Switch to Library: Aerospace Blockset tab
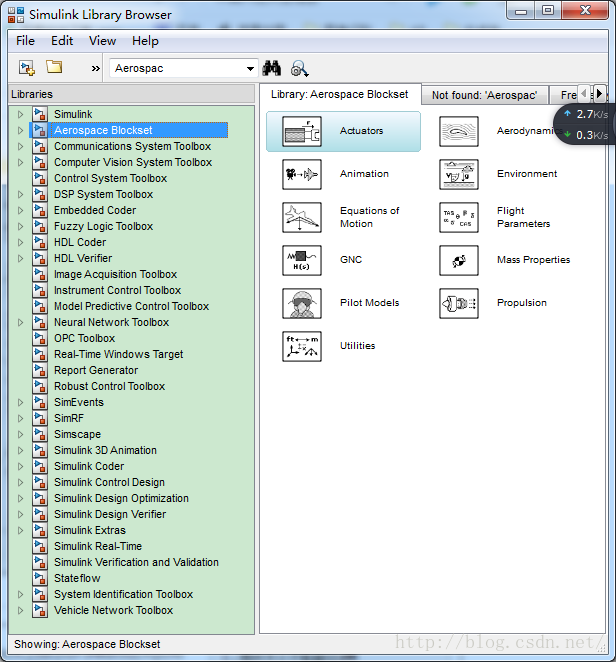This screenshot has height=662, width=616. click(x=340, y=94)
